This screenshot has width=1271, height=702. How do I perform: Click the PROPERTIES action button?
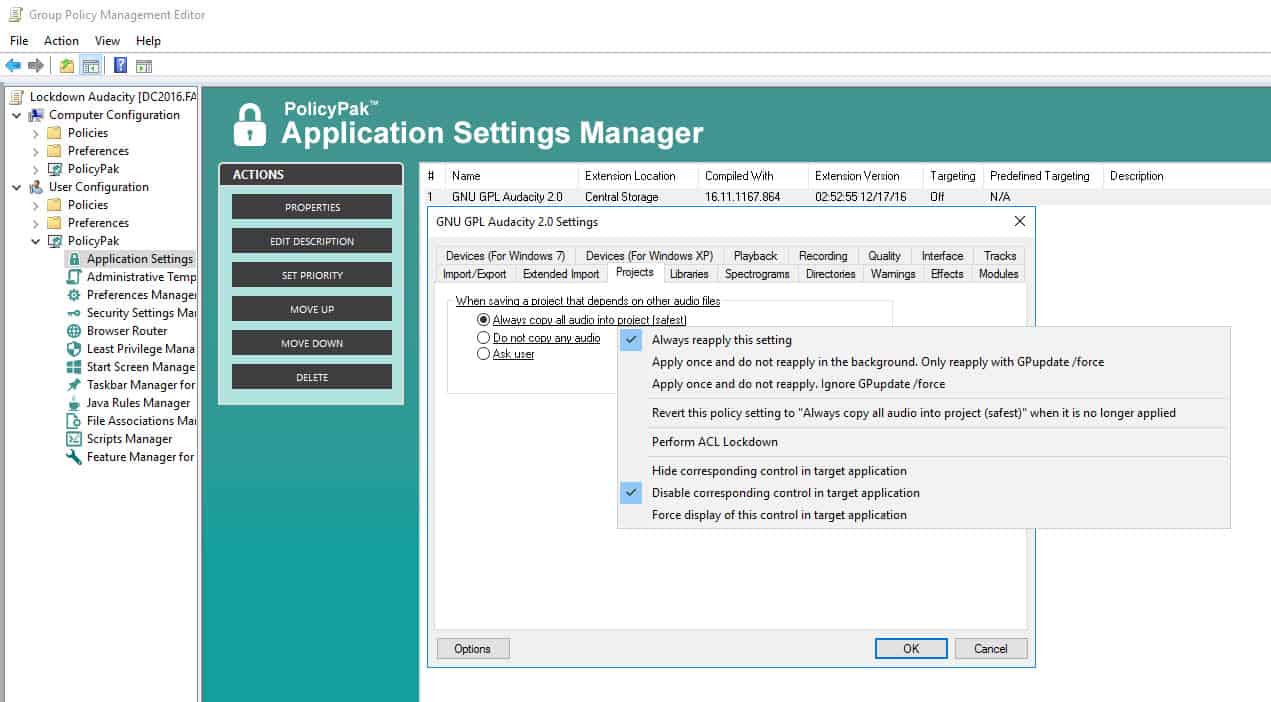pyautogui.click(x=312, y=207)
